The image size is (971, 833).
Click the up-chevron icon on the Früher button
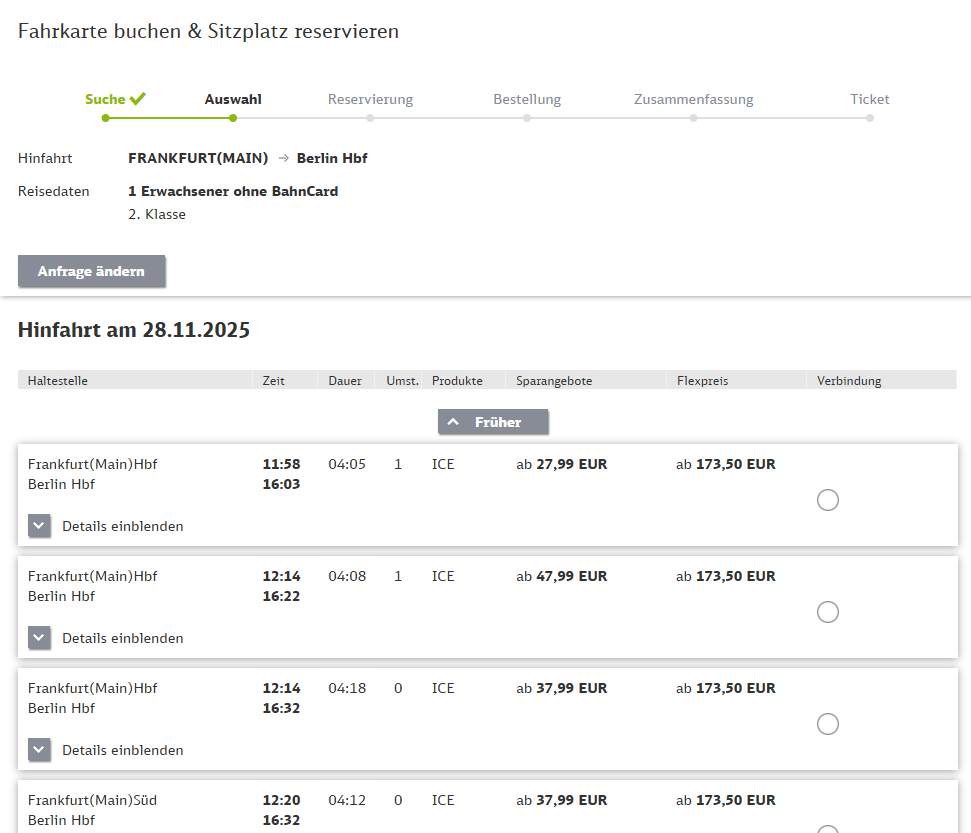pyautogui.click(x=453, y=422)
